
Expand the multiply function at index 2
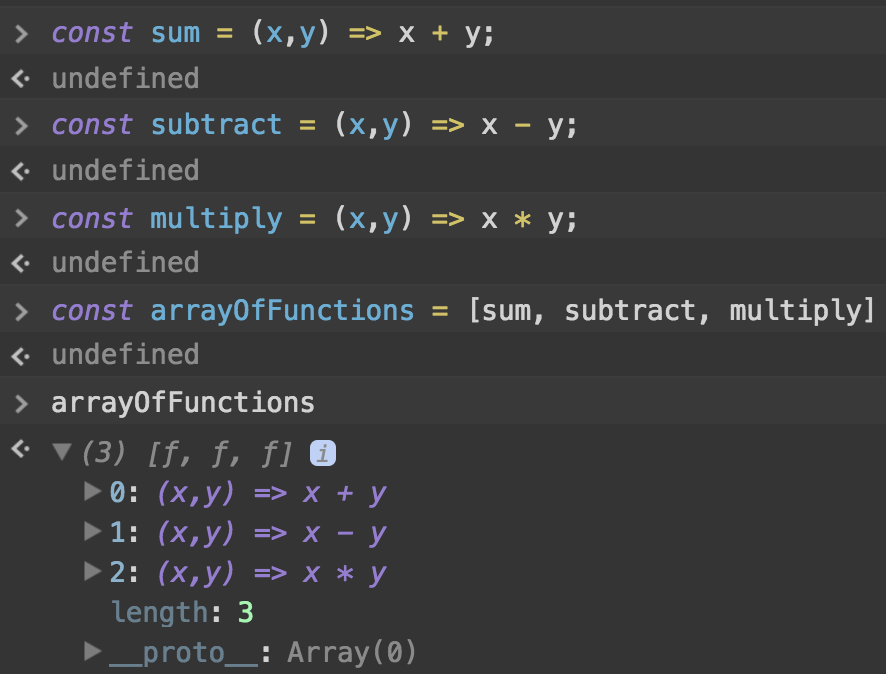click(x=91, y=572)
